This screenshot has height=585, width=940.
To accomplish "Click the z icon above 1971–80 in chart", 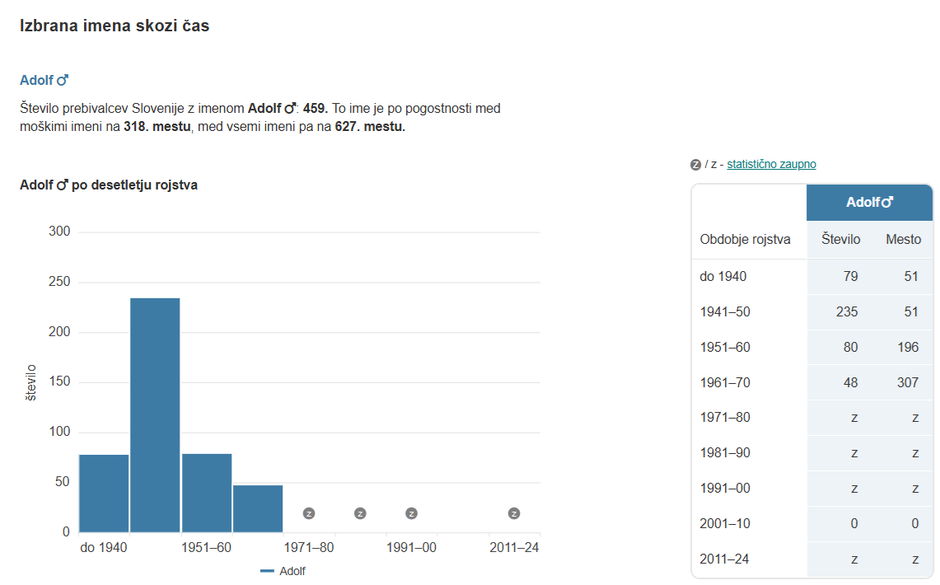I will [x=309, y=513].
